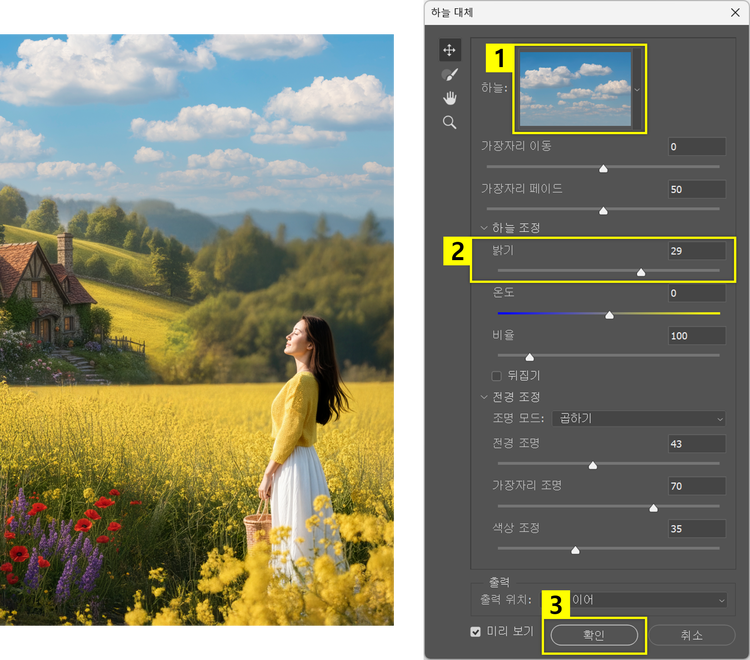Select the Hand tool icon
This screenshot has width=750, height=660.
449,98
